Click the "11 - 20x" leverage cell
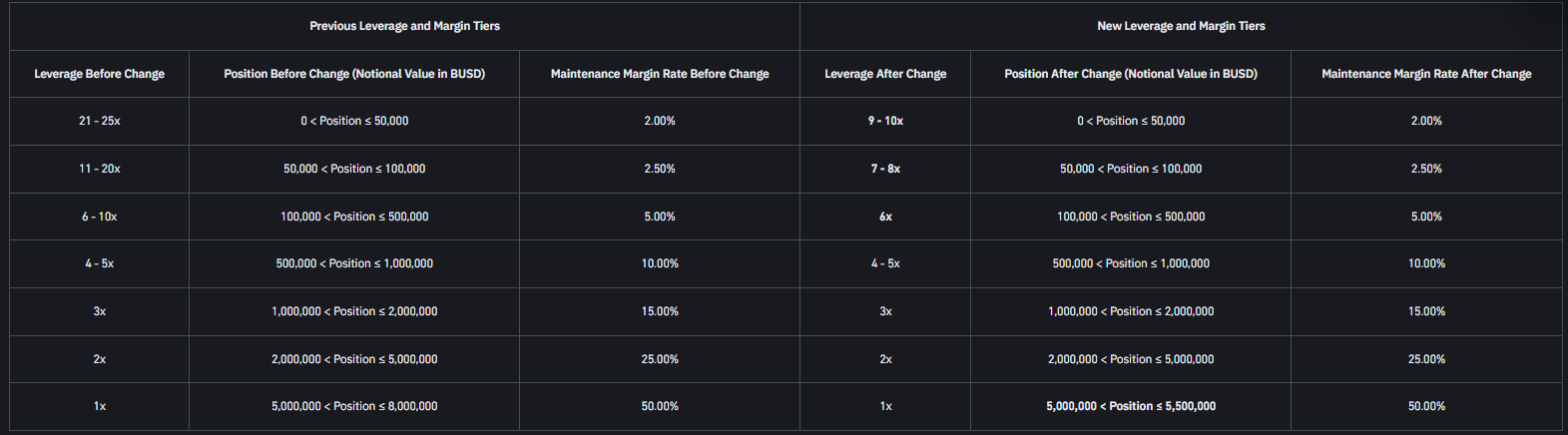The image size is (1568, 435). (100, 169)
